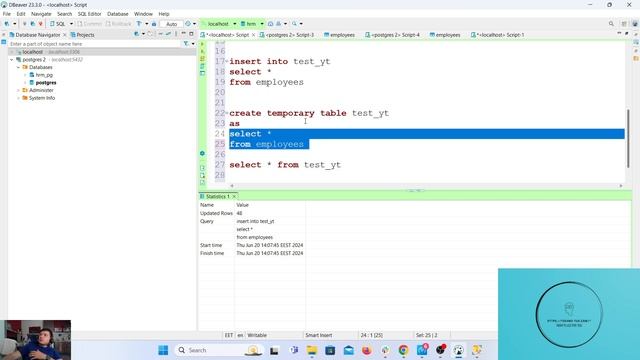
Task: Open the Help menu
Action: click(164, 14)
